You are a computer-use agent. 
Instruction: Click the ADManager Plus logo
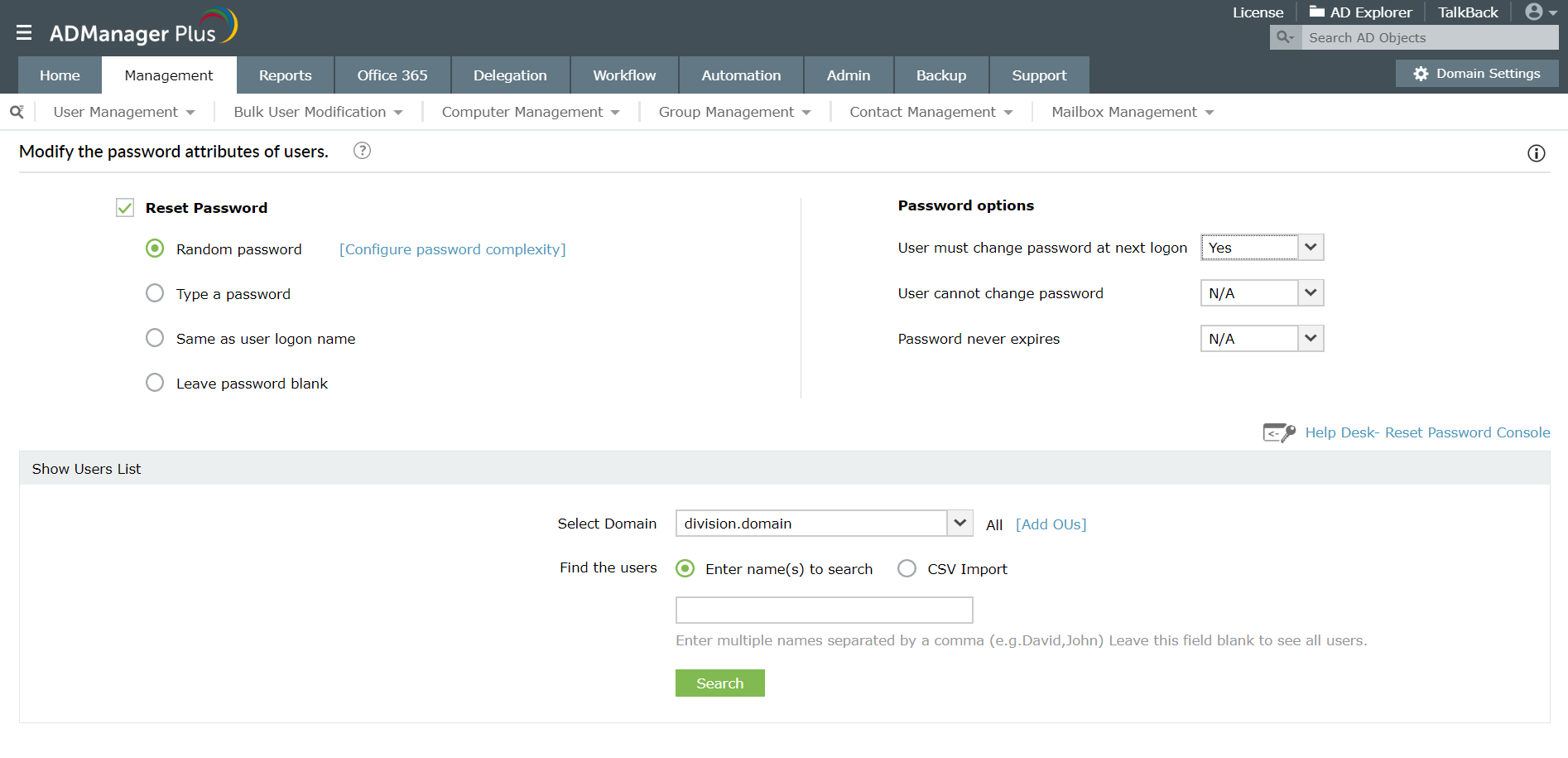[143, 27]
